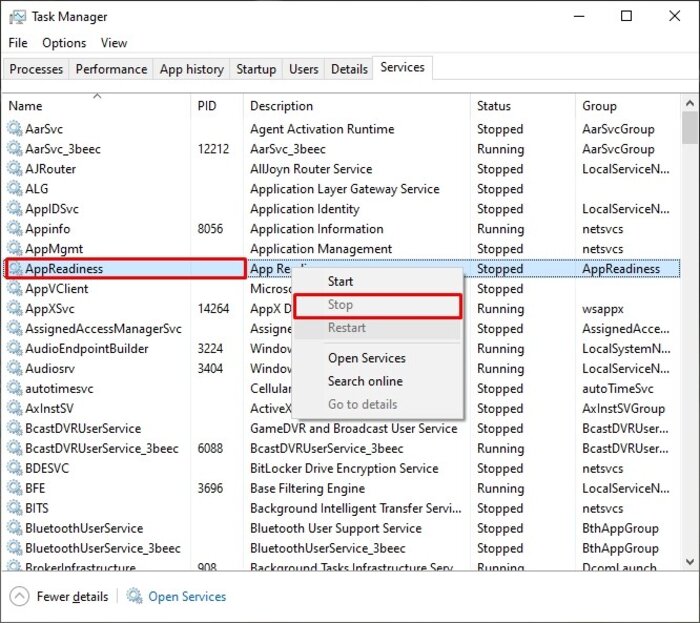Open the Options menu

(x=64, y=43)
